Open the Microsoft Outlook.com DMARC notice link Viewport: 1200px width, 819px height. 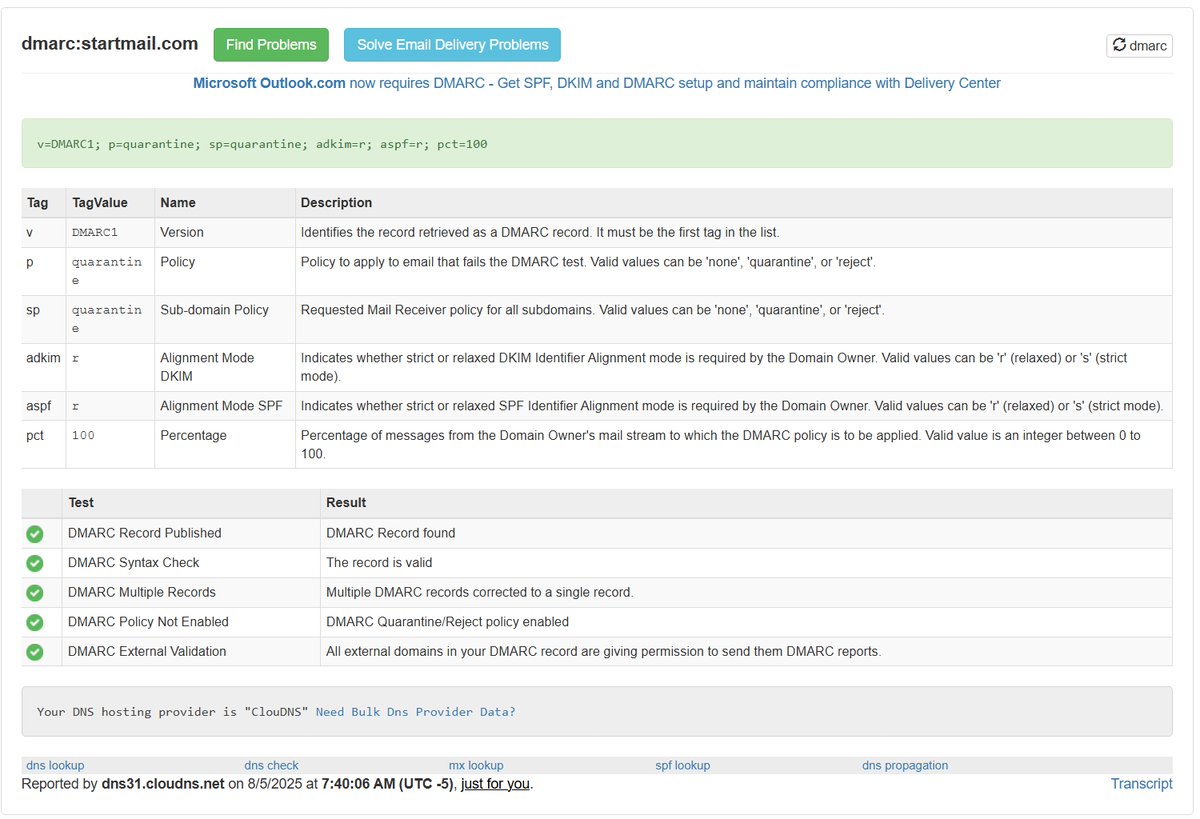(x=597, y=83)
